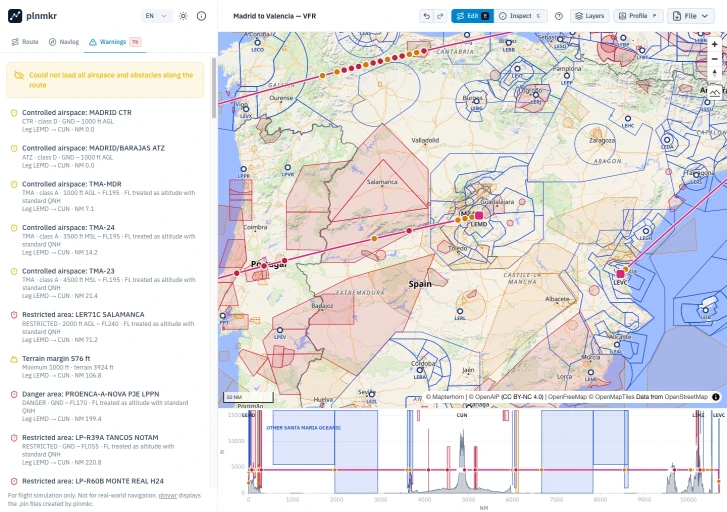Open the File menu dropdown
Viewport: 727px width, 512px height.
(690, 16)
